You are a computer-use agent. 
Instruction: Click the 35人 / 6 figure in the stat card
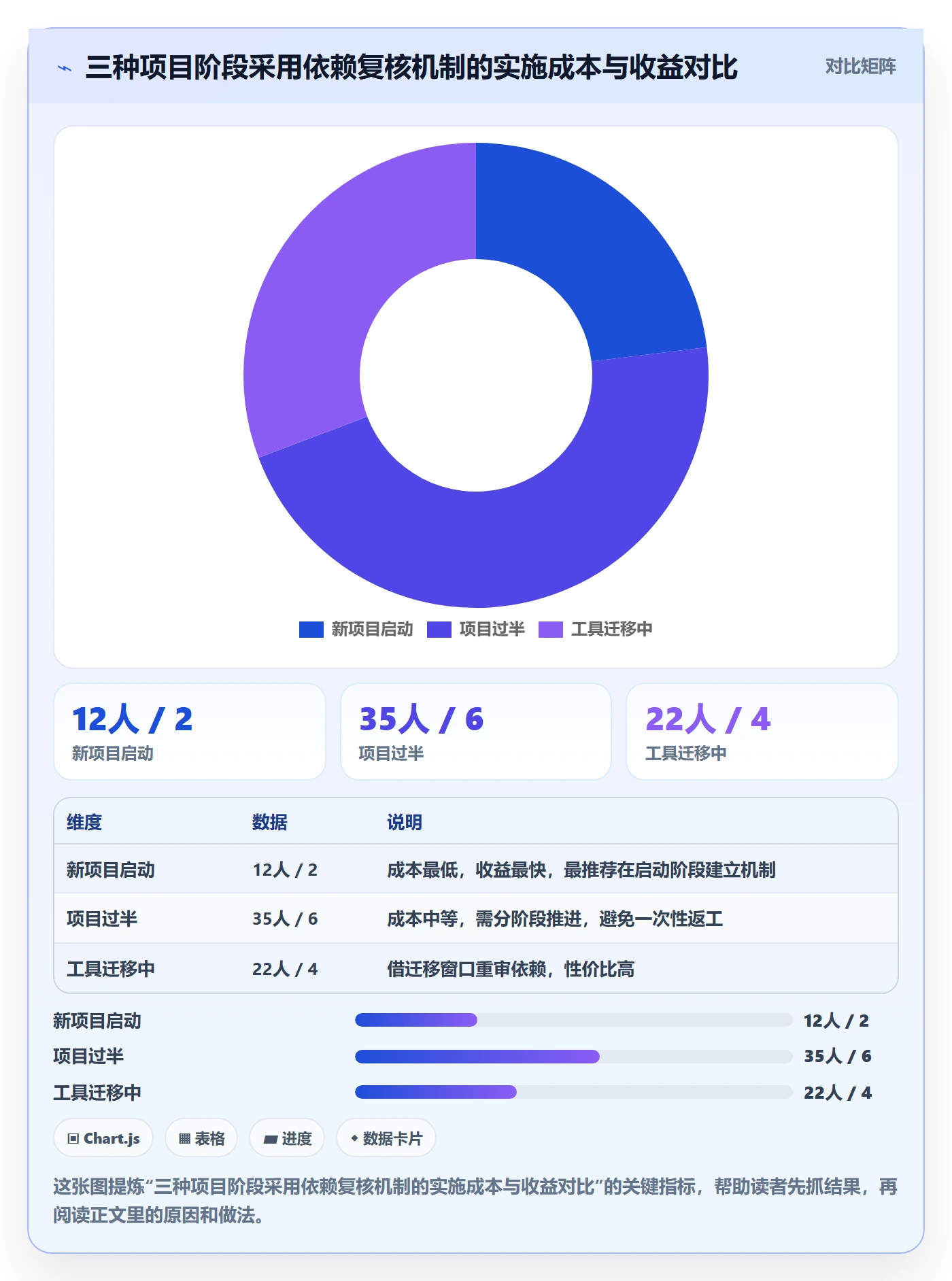pyautogui.click(x=421, y=719)
